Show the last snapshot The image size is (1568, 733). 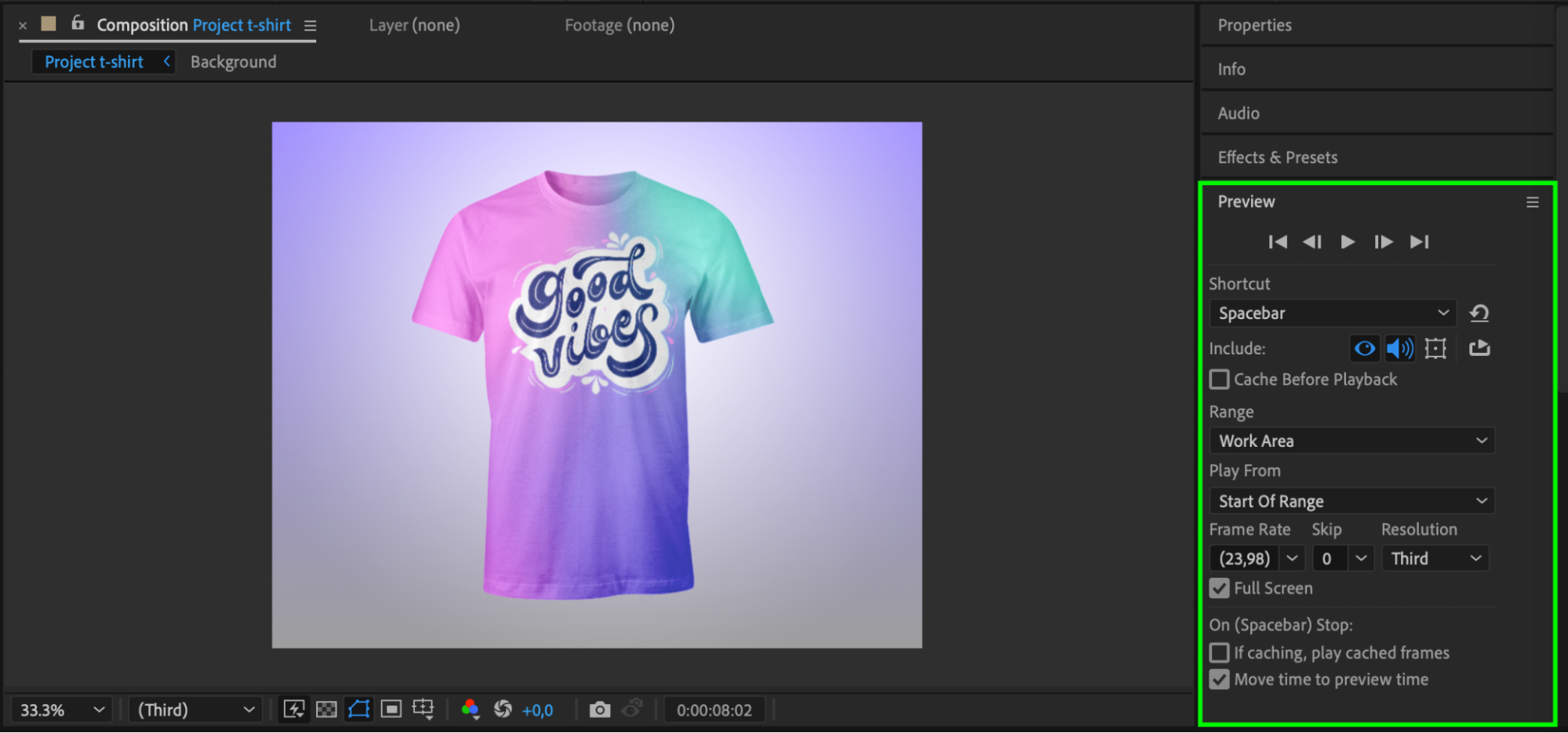point(632,709)
